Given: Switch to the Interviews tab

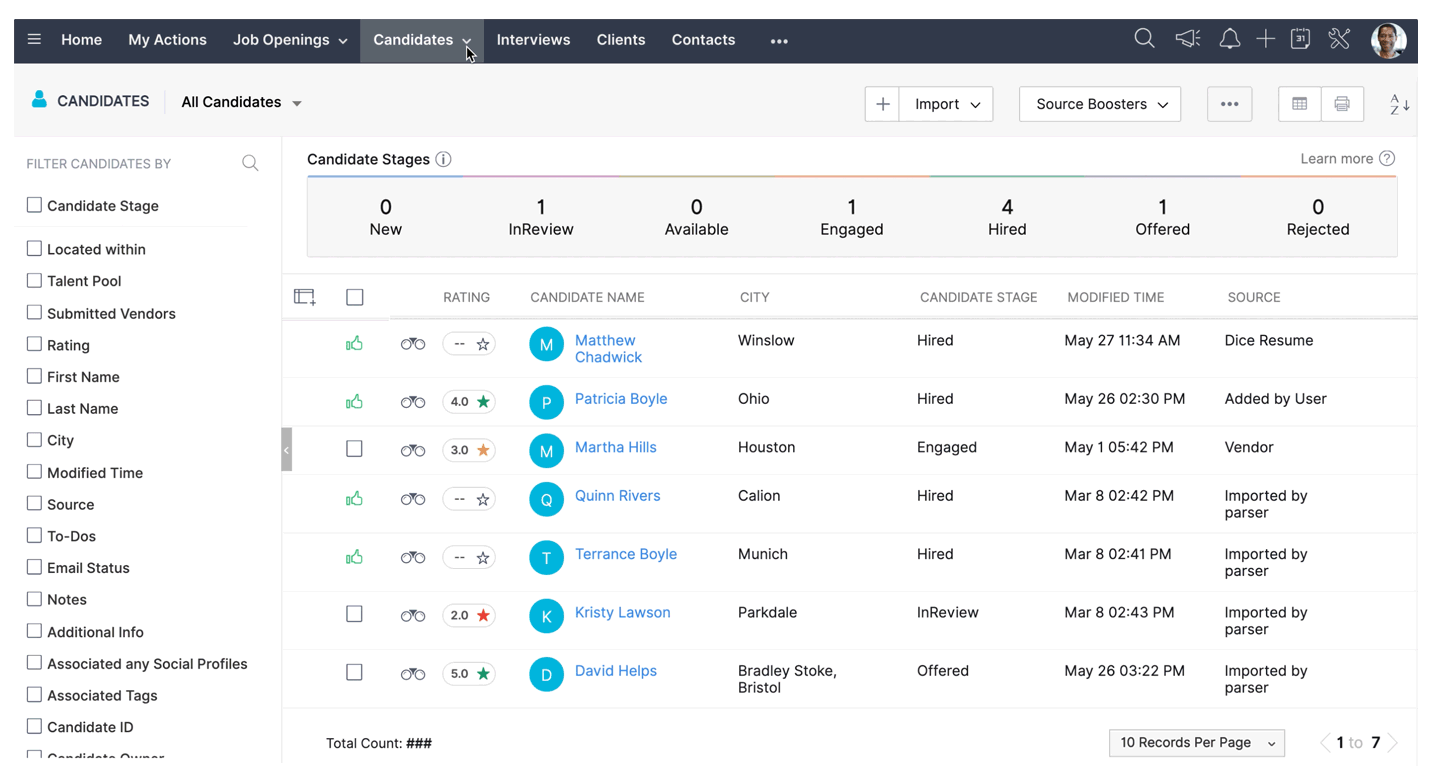Looking at the screenshot, I should point(533,40).
